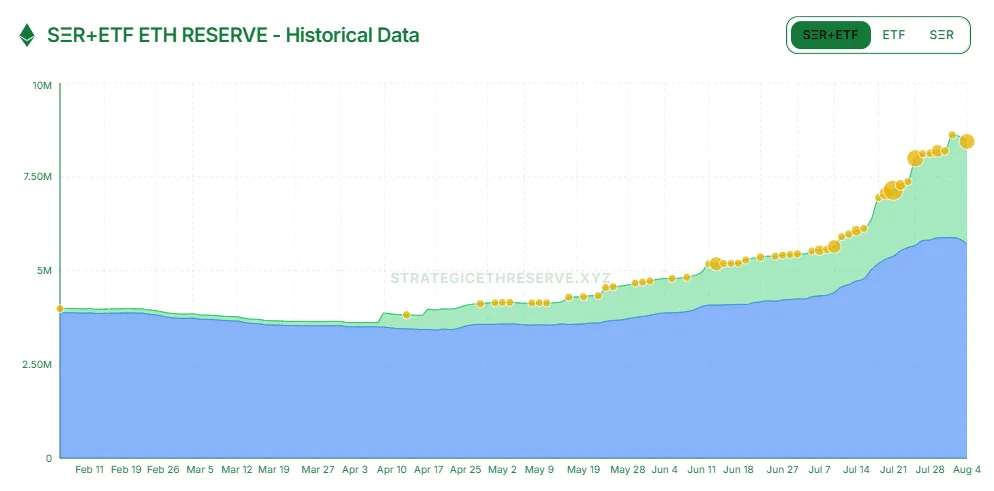Switch chart to ETF only view
Screen dimensions: 994x491
pyautogui.click(x=893, y=35)
